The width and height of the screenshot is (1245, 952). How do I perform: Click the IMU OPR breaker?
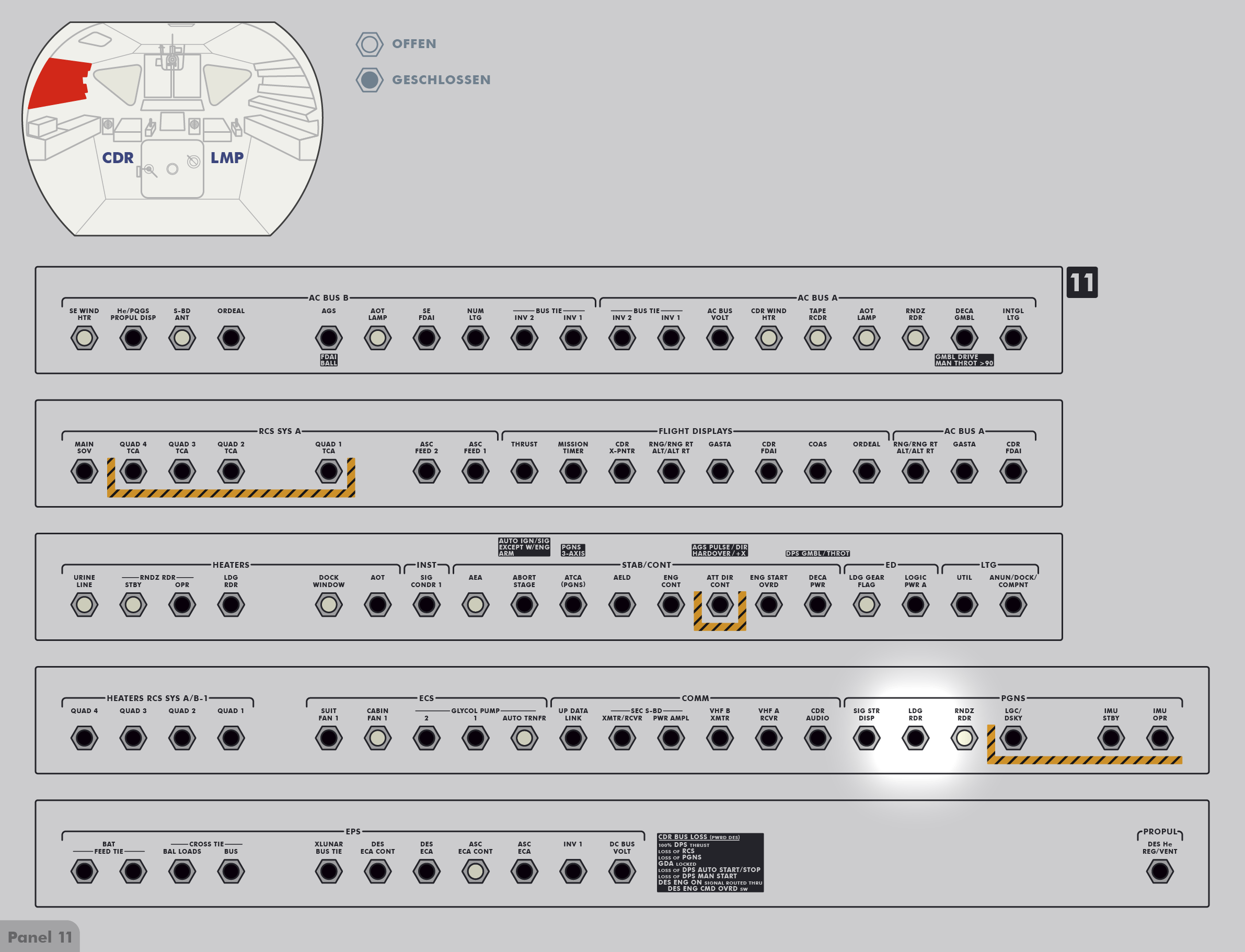(1159, 738)
